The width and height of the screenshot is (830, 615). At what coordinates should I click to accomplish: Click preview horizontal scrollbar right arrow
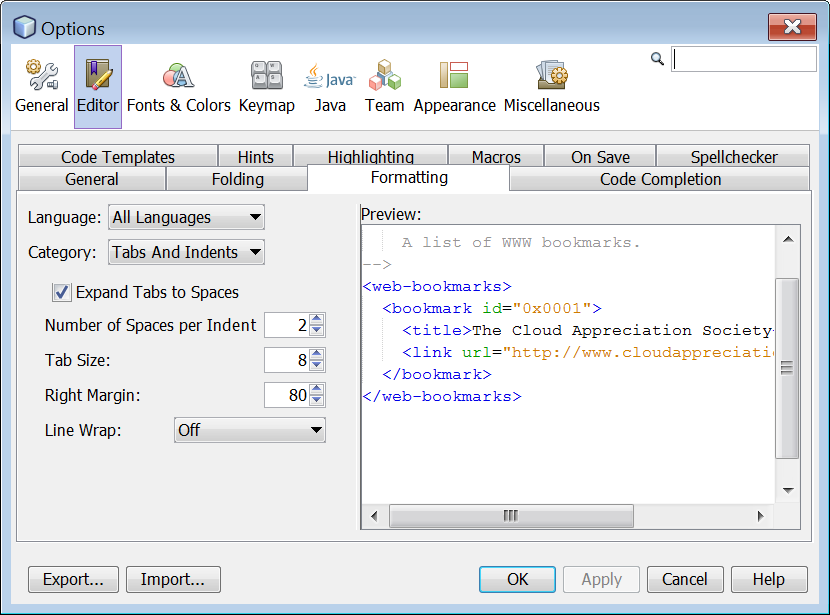(761, 516)
